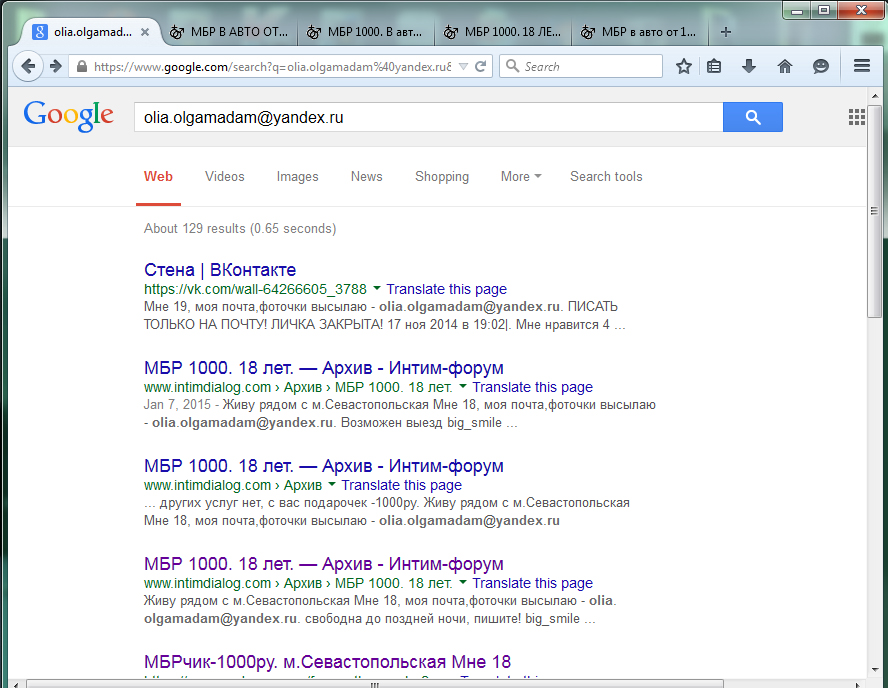This screenshot has height=688, width=888.
Task: Translate the свободна до поздней ночи result
Action: click(x=532, y=583)
